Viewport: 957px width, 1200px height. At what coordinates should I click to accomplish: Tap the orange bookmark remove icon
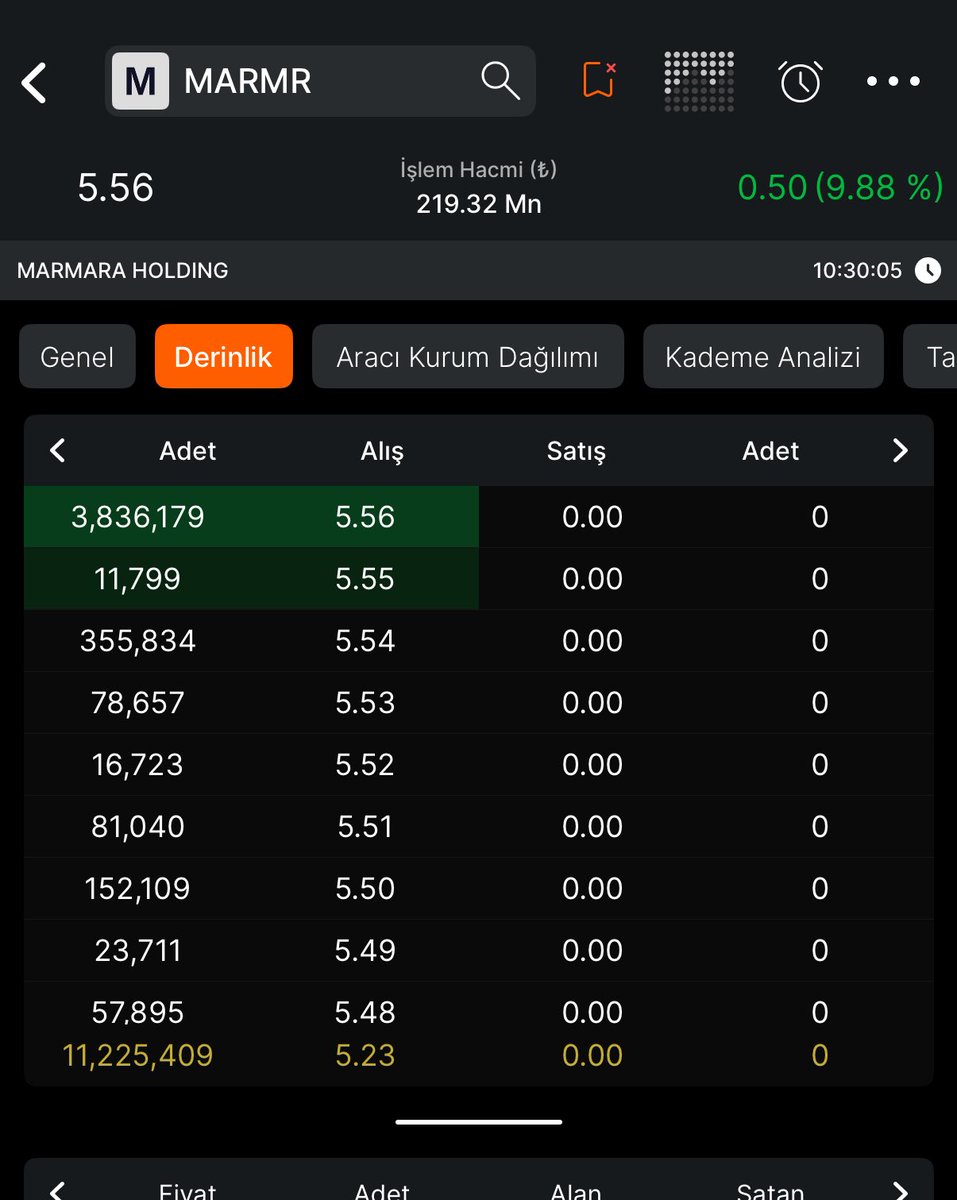click(x=599, y=80)
